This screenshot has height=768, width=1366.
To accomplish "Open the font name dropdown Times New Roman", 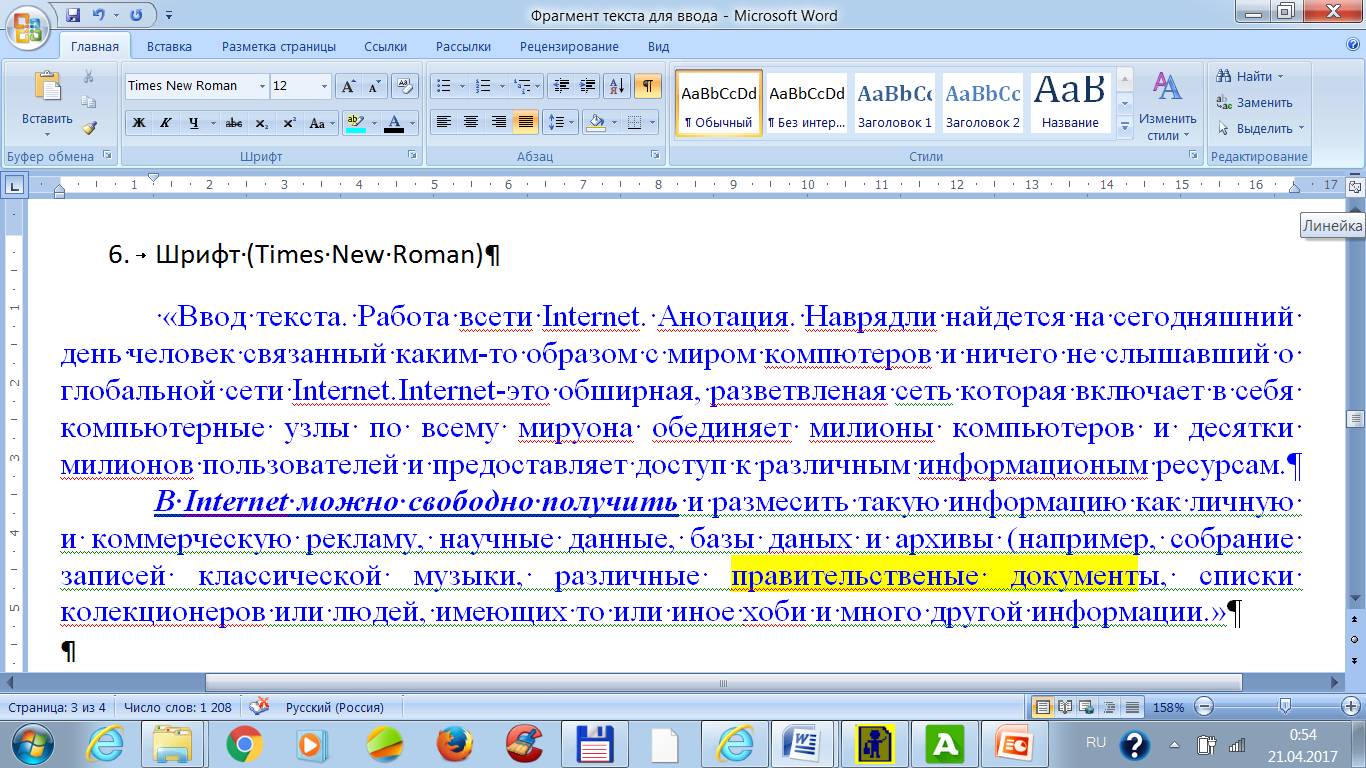I will pyautogui.click(x=262, y=86).
